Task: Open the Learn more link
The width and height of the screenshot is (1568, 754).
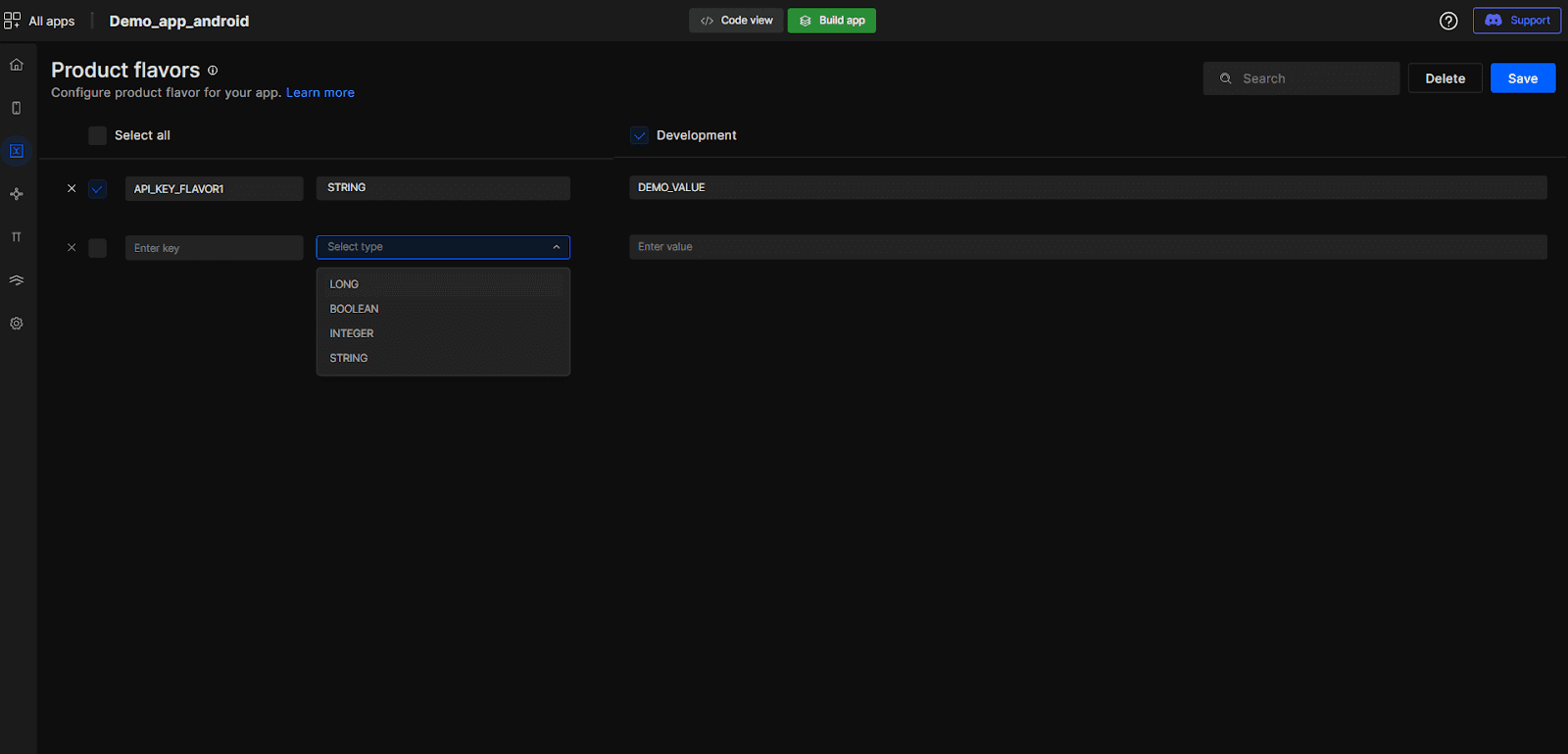Action: click(320, 93)
